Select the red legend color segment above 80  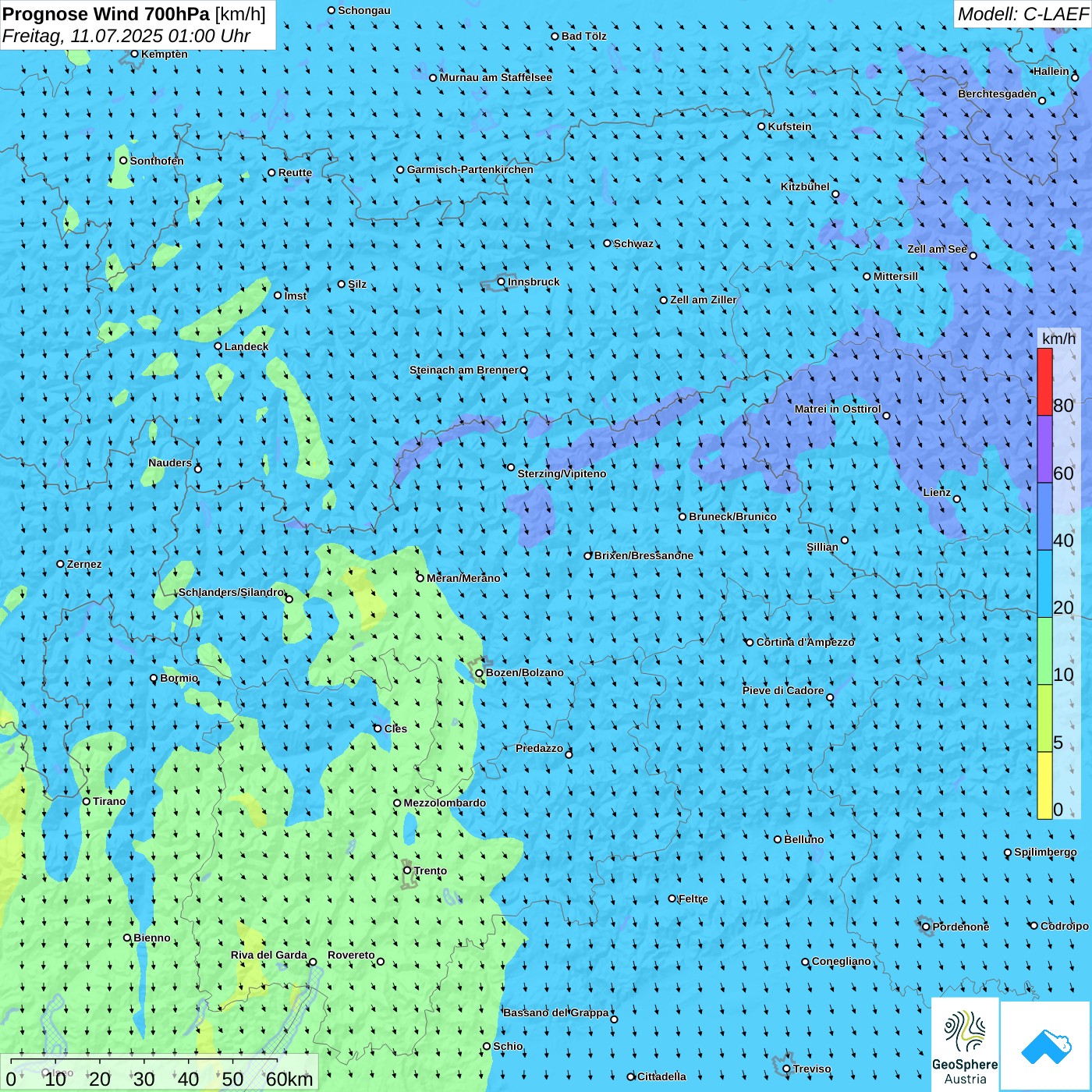(x=1044, y=381)
